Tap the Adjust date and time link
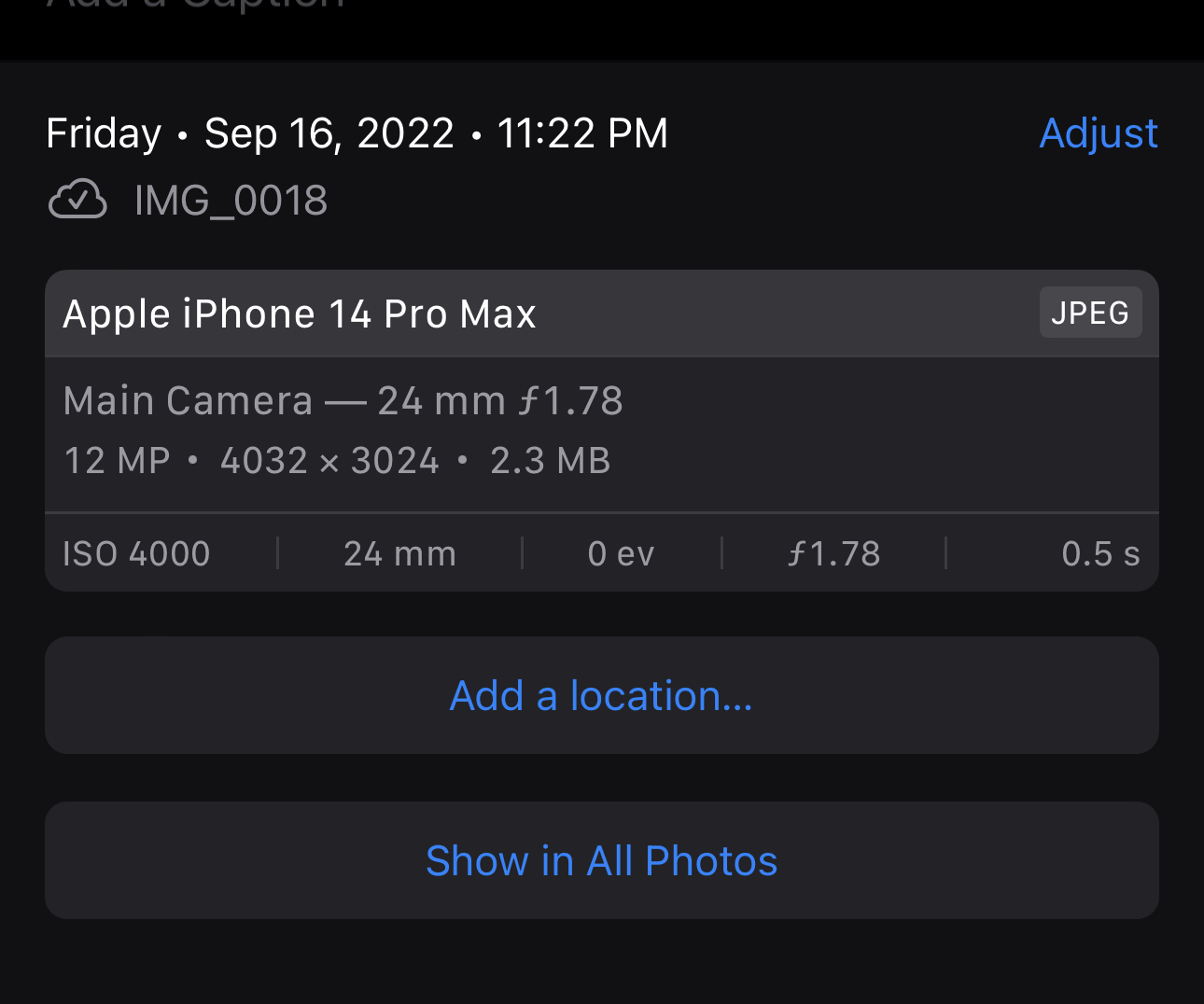The image size is (1204, 1004). (x=1099, y=133)
